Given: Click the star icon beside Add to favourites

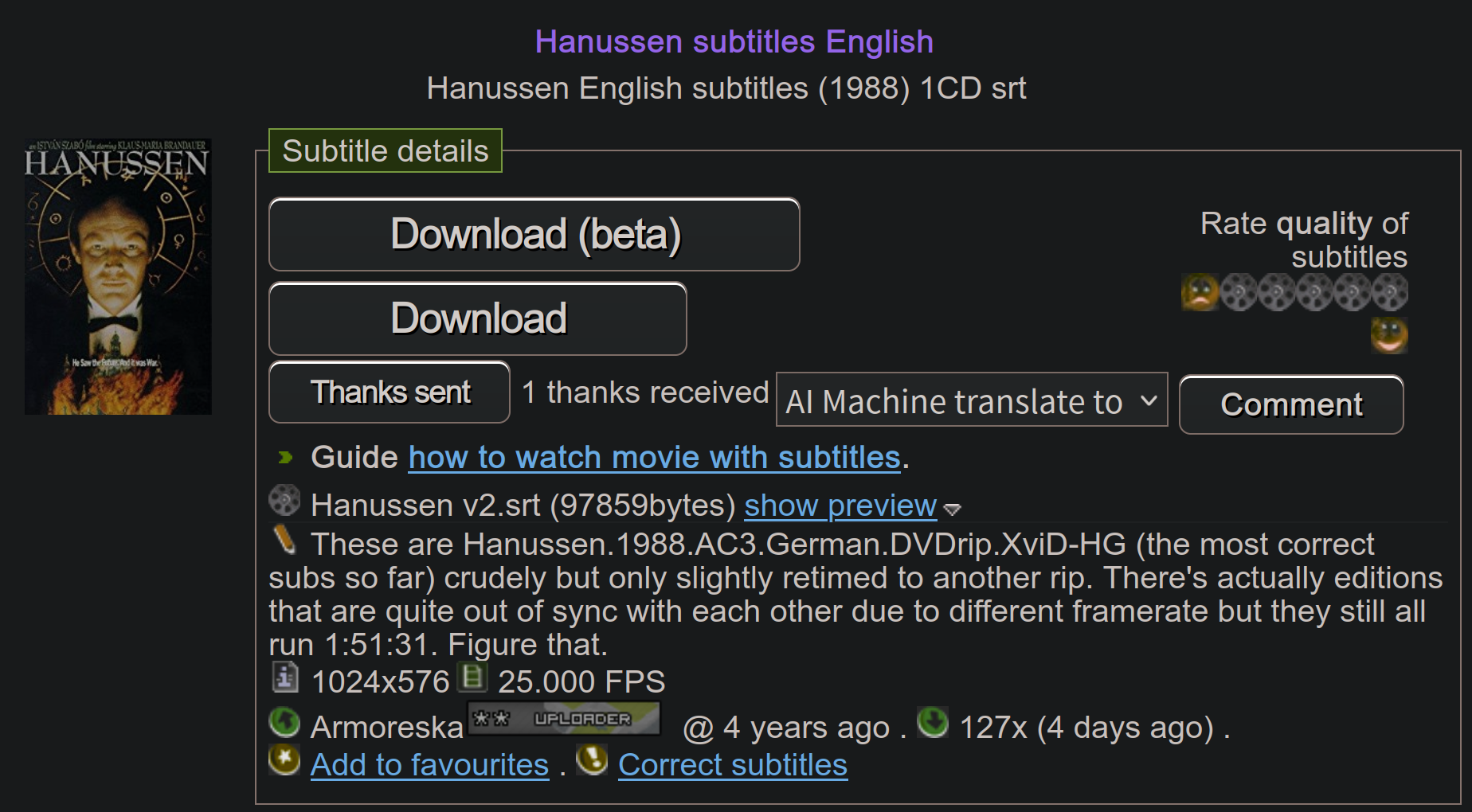Looking at the screenshot, I should tap(284, 760).
